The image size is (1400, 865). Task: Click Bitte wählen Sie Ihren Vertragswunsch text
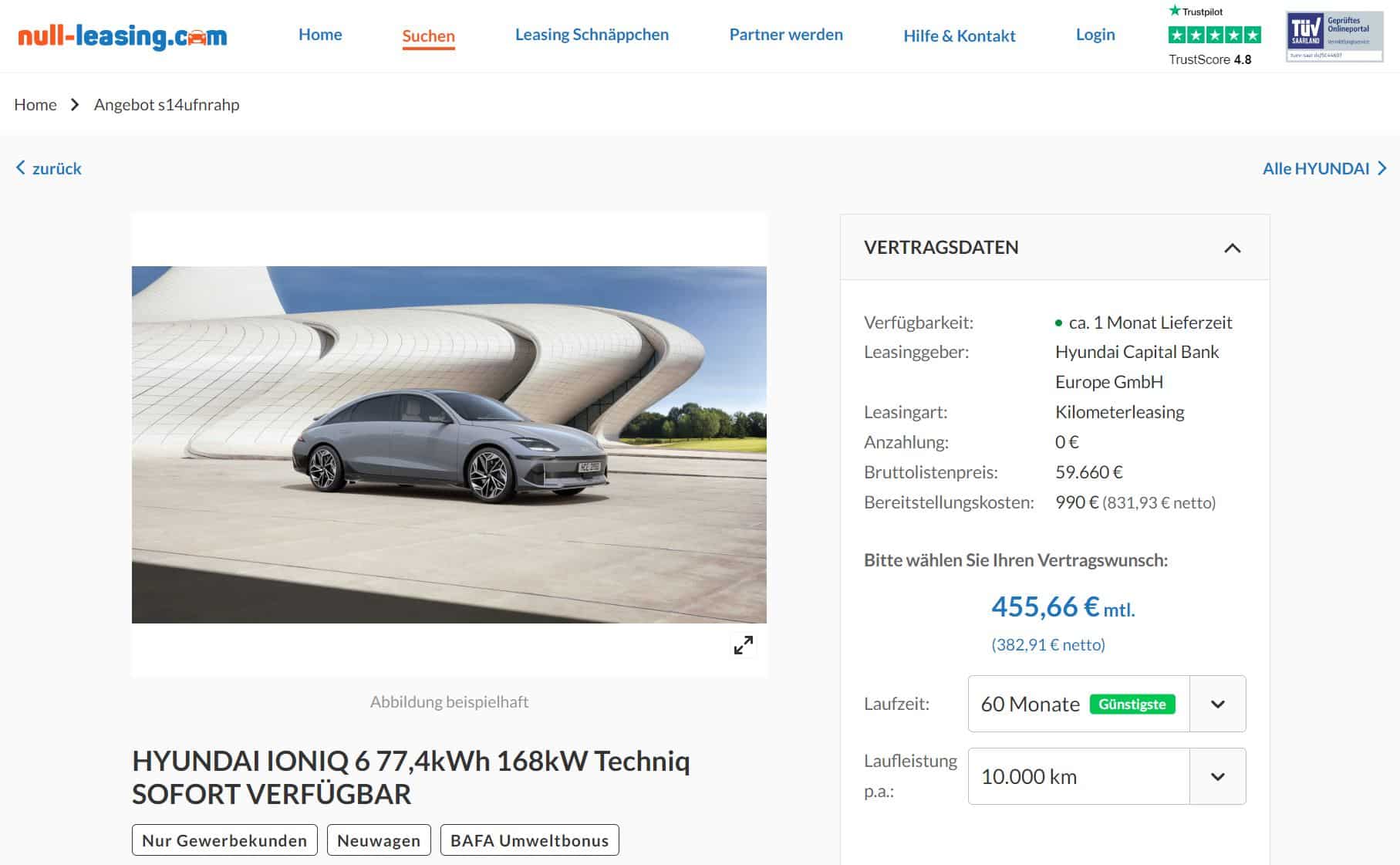(1016, 560)
